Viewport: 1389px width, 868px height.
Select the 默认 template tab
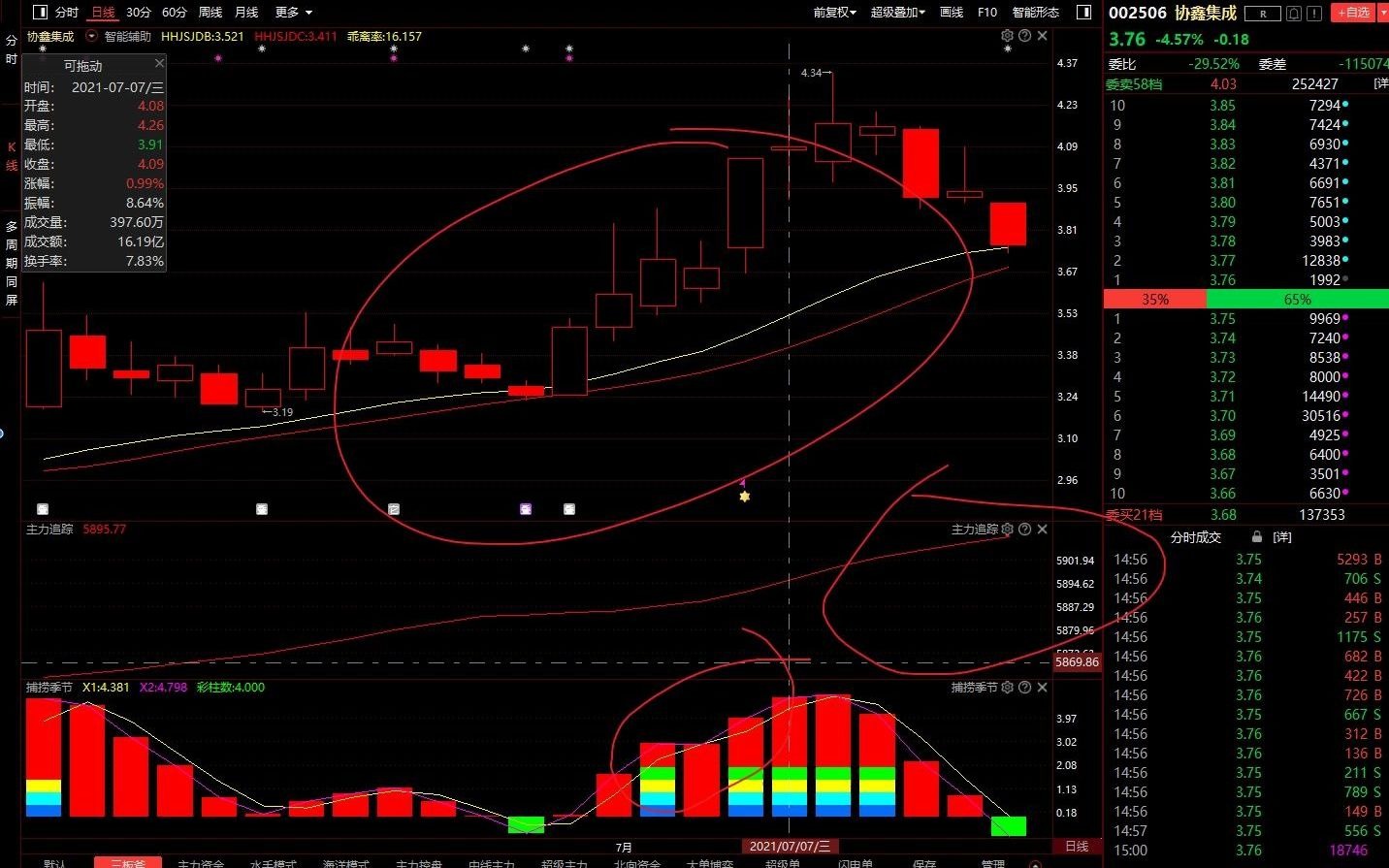click(x=55, y=862)
